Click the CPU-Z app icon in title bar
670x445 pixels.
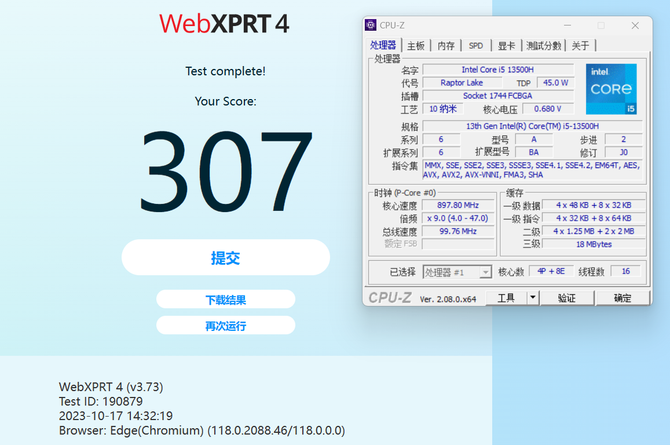tap(370, 25)
